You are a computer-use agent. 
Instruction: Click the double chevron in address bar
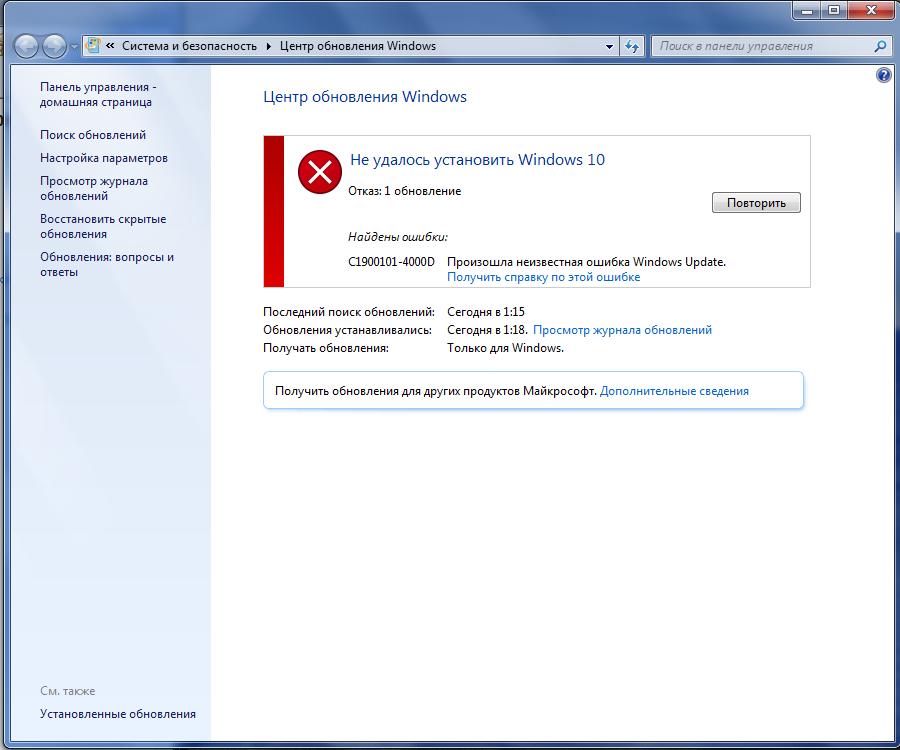[x=110, y=46]
